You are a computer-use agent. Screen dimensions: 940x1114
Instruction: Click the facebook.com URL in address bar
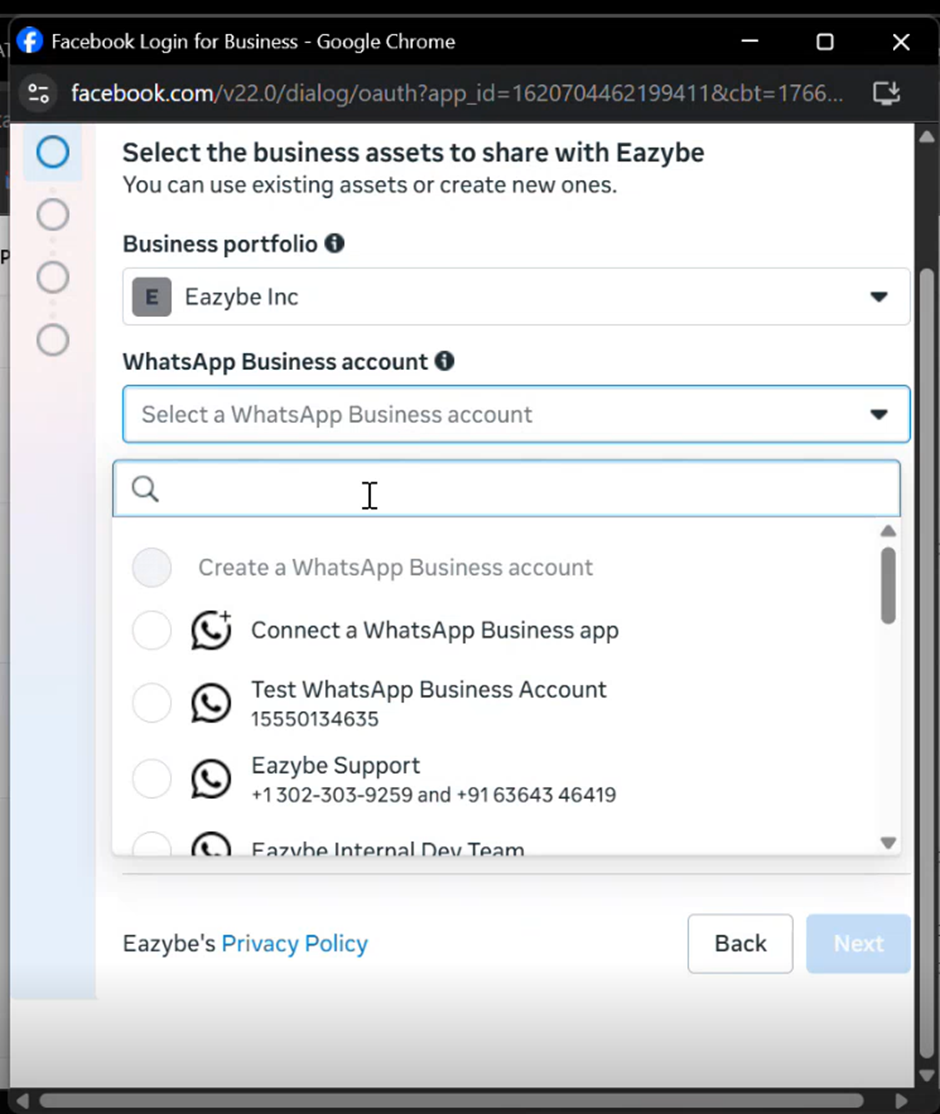[456, 93]
